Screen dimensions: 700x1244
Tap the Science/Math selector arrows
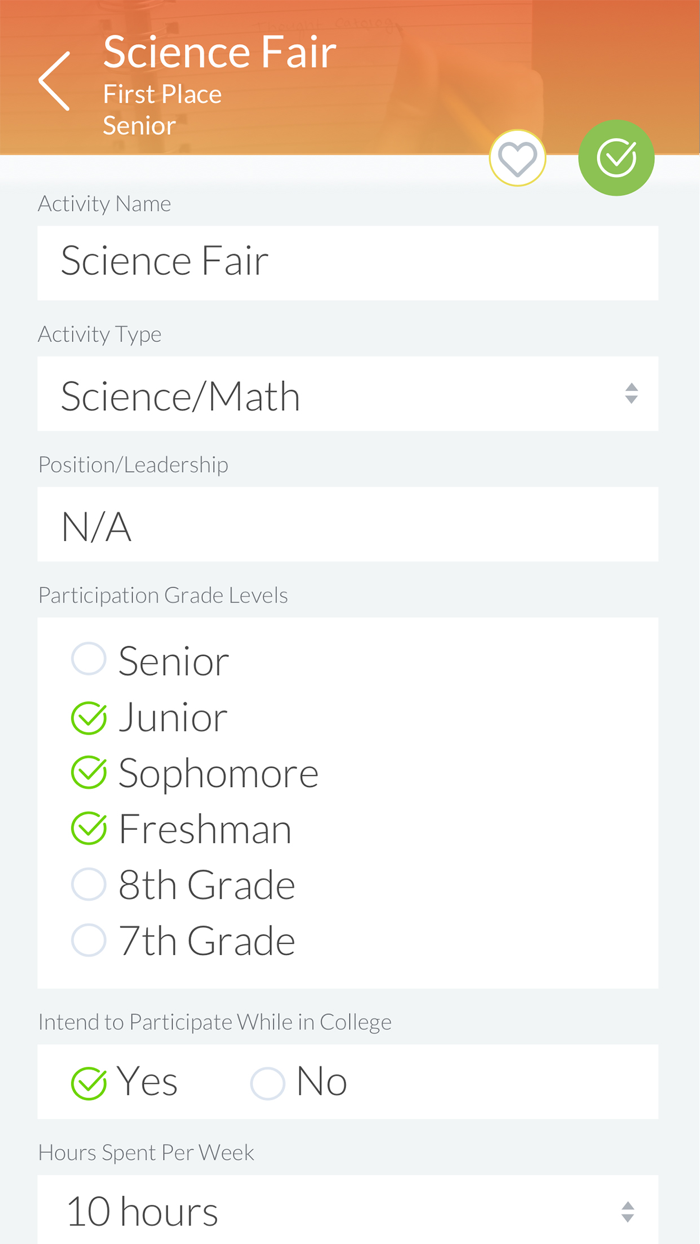coord(632,394)
